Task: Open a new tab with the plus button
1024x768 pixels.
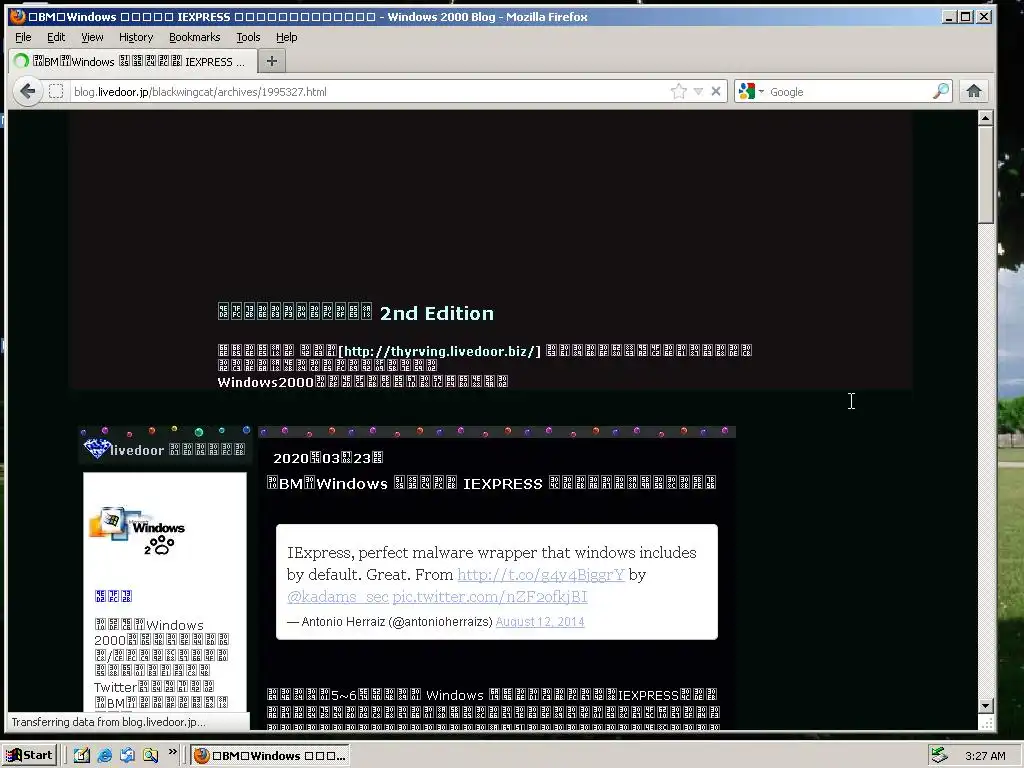Action: coord(272,61)
